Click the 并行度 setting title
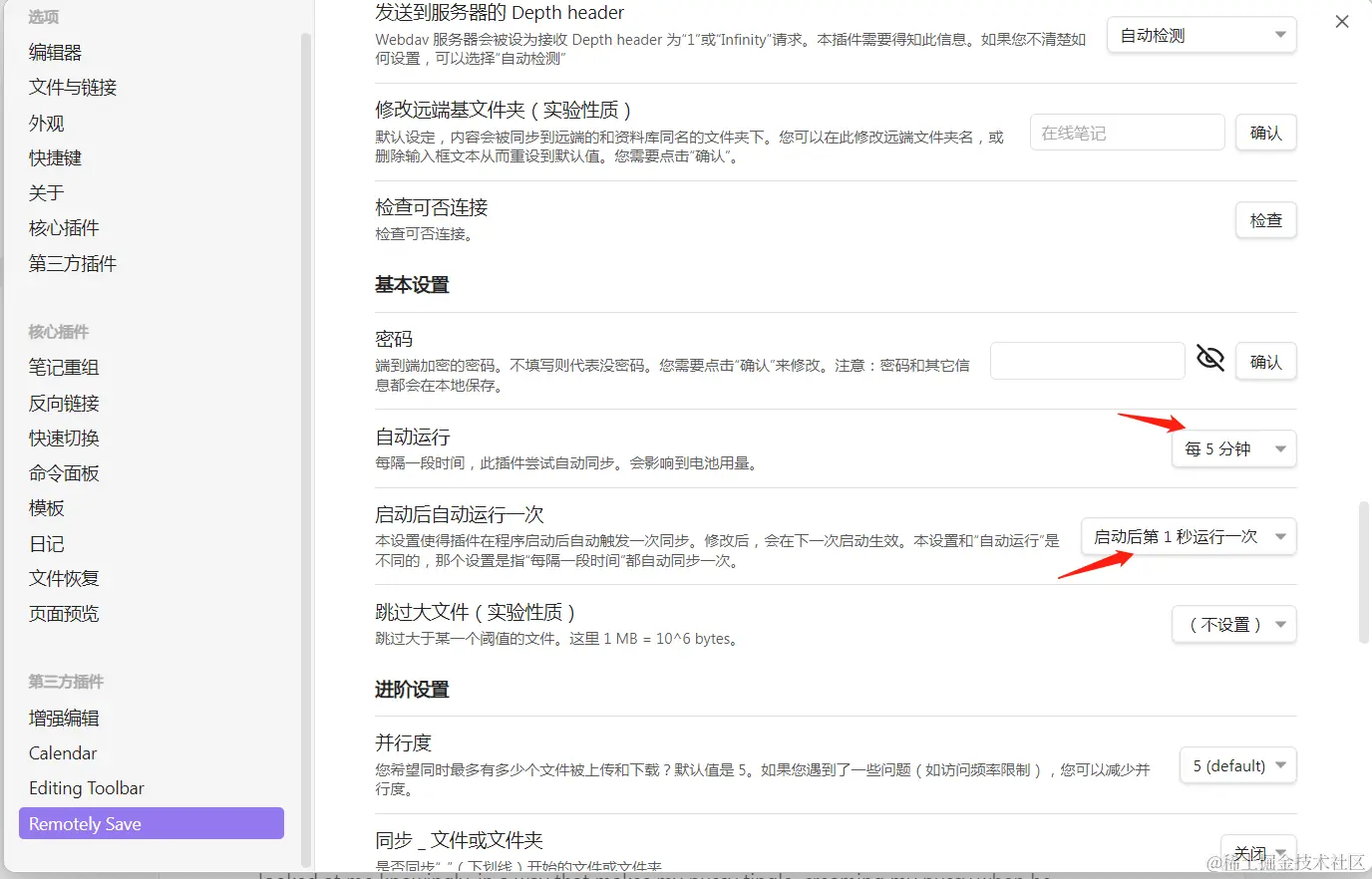The image size is (1372, 879). click(x=403, y=742)
